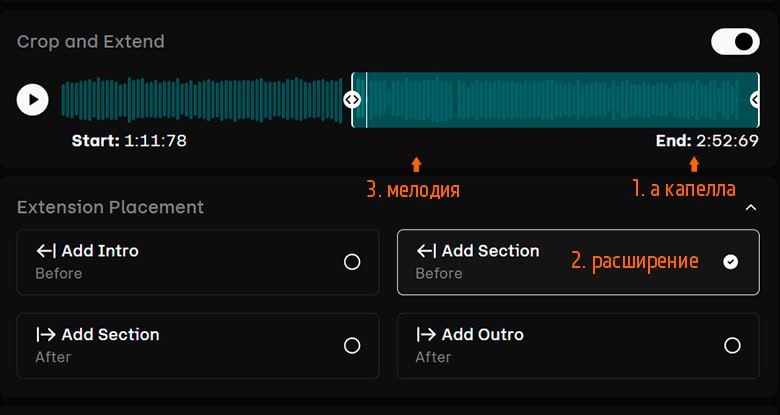Click the white playhead line in waveform
This screenshot has height=415, width=780.
pos(367,100)
